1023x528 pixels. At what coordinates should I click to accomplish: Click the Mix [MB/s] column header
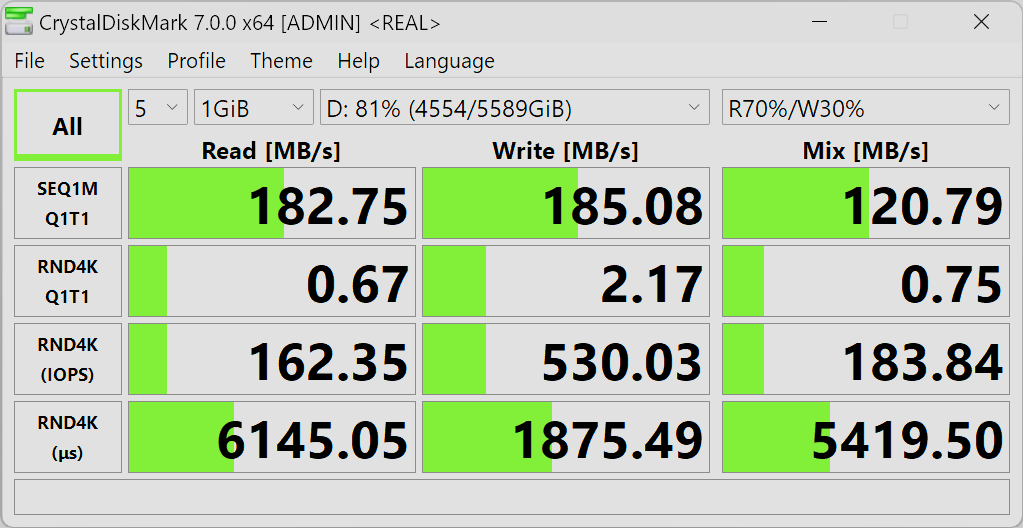pos(865,151)
